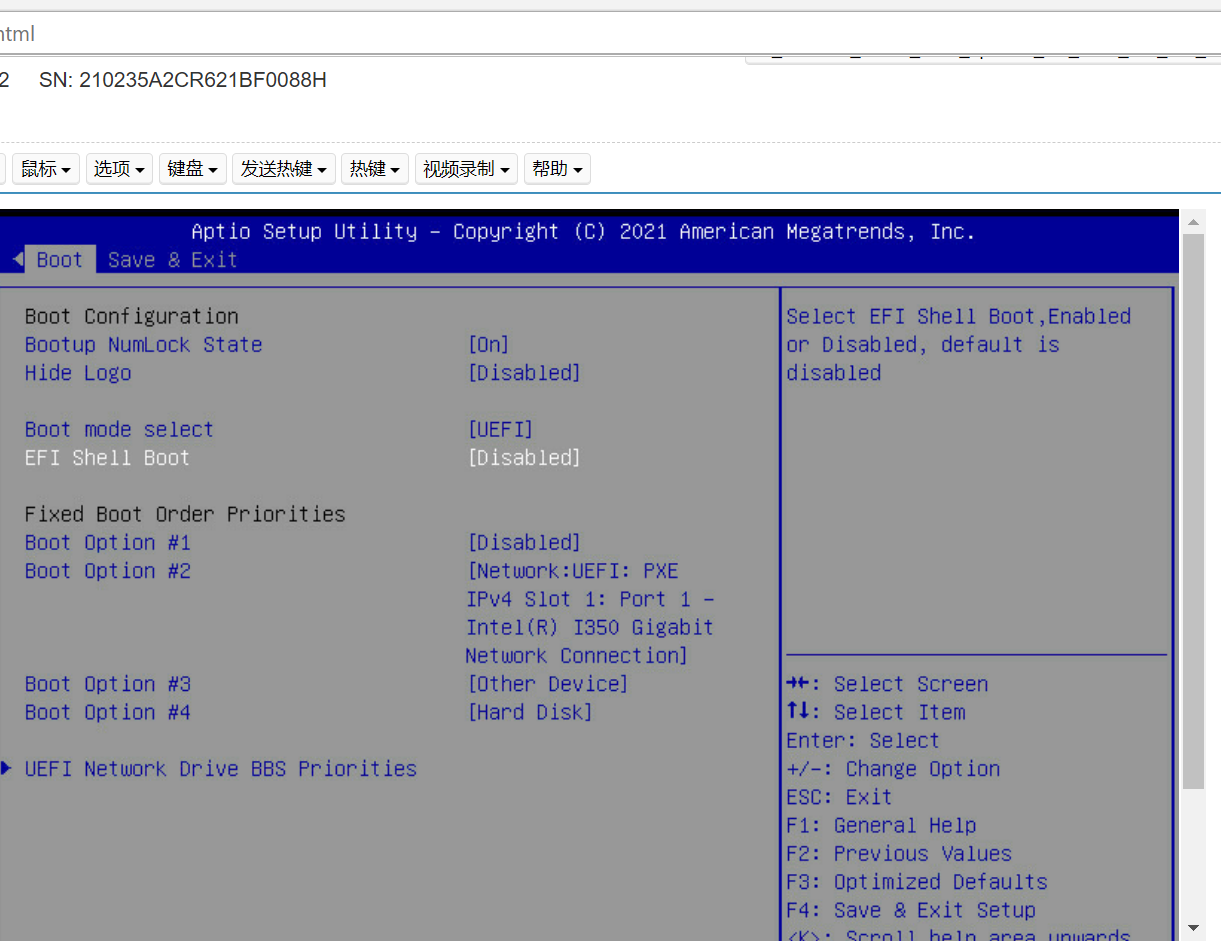1221x948 pixels.
Task: Click the scrollbar down arrow
Action: [x=1193, y=928]
